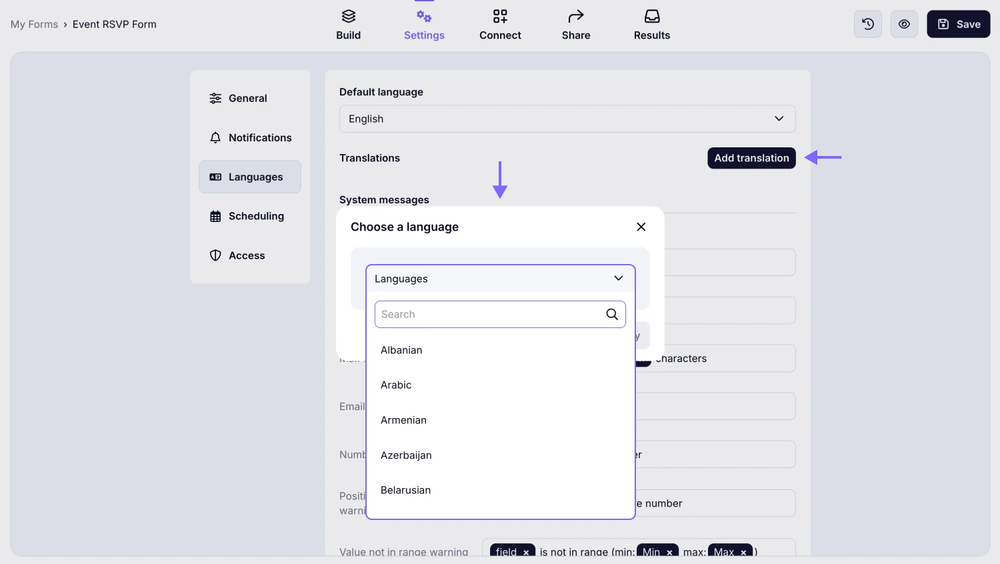Click the language Search field
The image size is (1000, 564).
(490, 314)
